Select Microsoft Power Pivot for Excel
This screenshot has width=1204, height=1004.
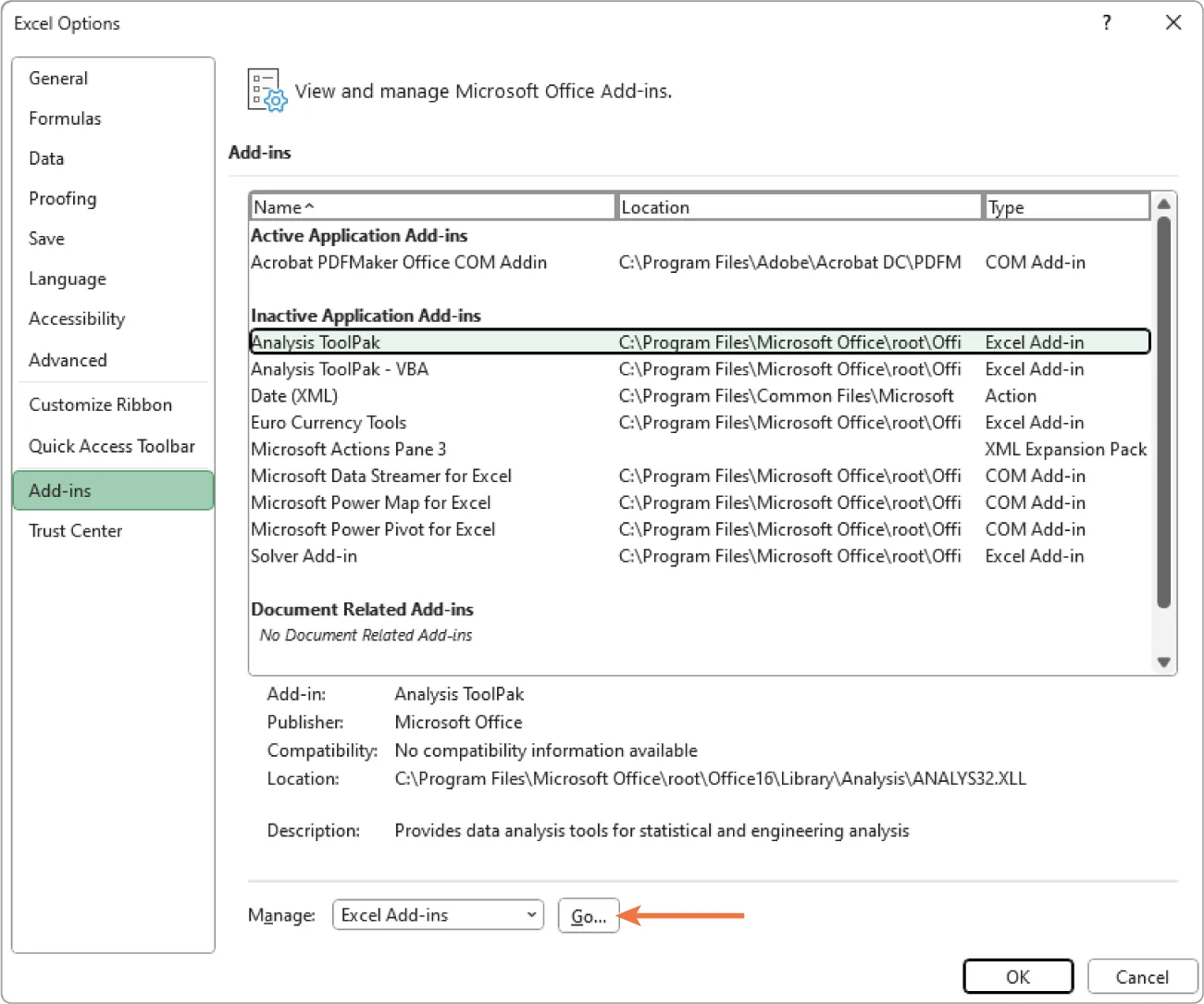[x=373, y=528]
